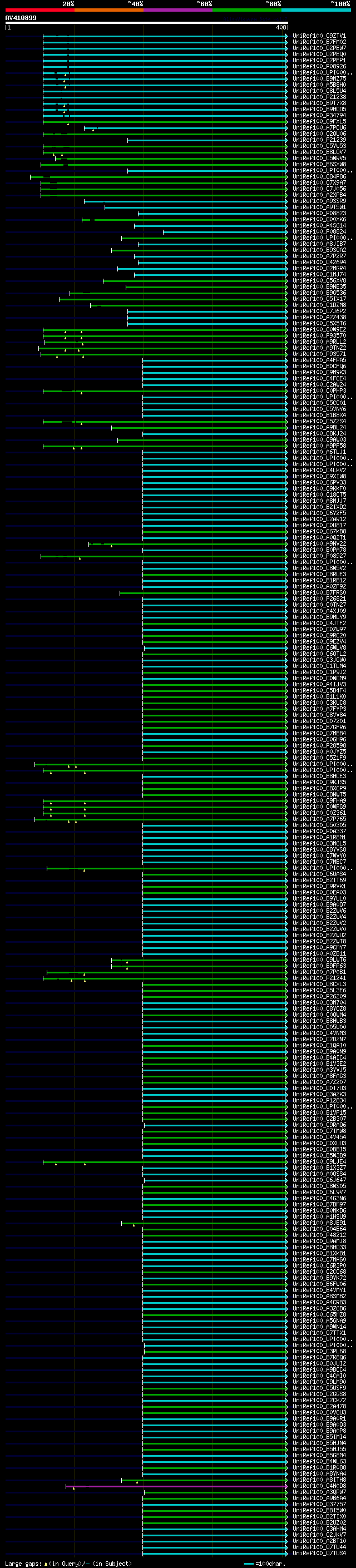Select hit label UniRef100_A9SSR9

point(319,201)
